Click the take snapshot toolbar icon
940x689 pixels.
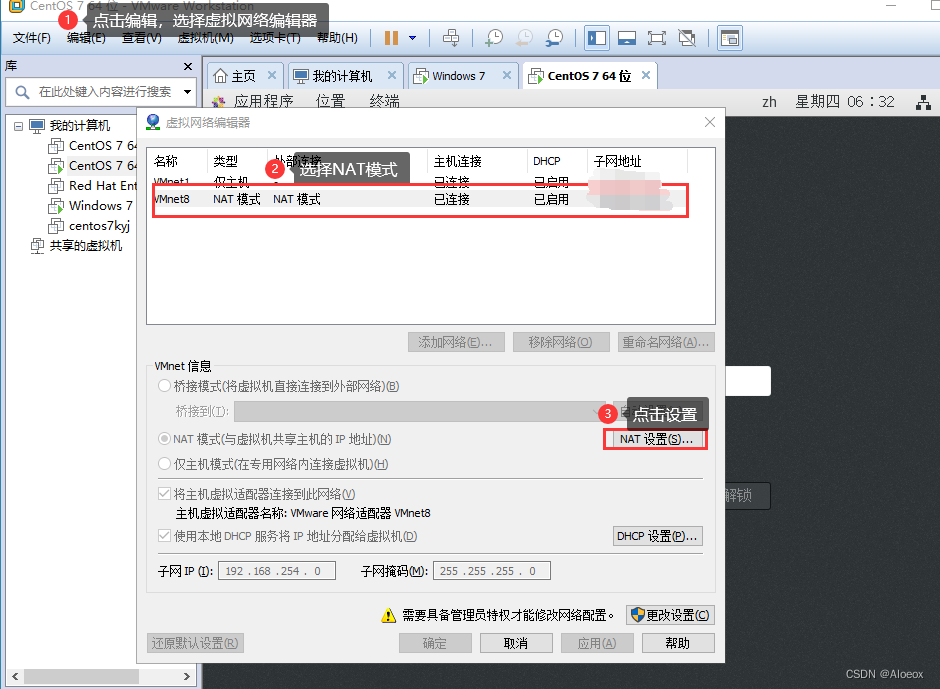coord(493,38)
